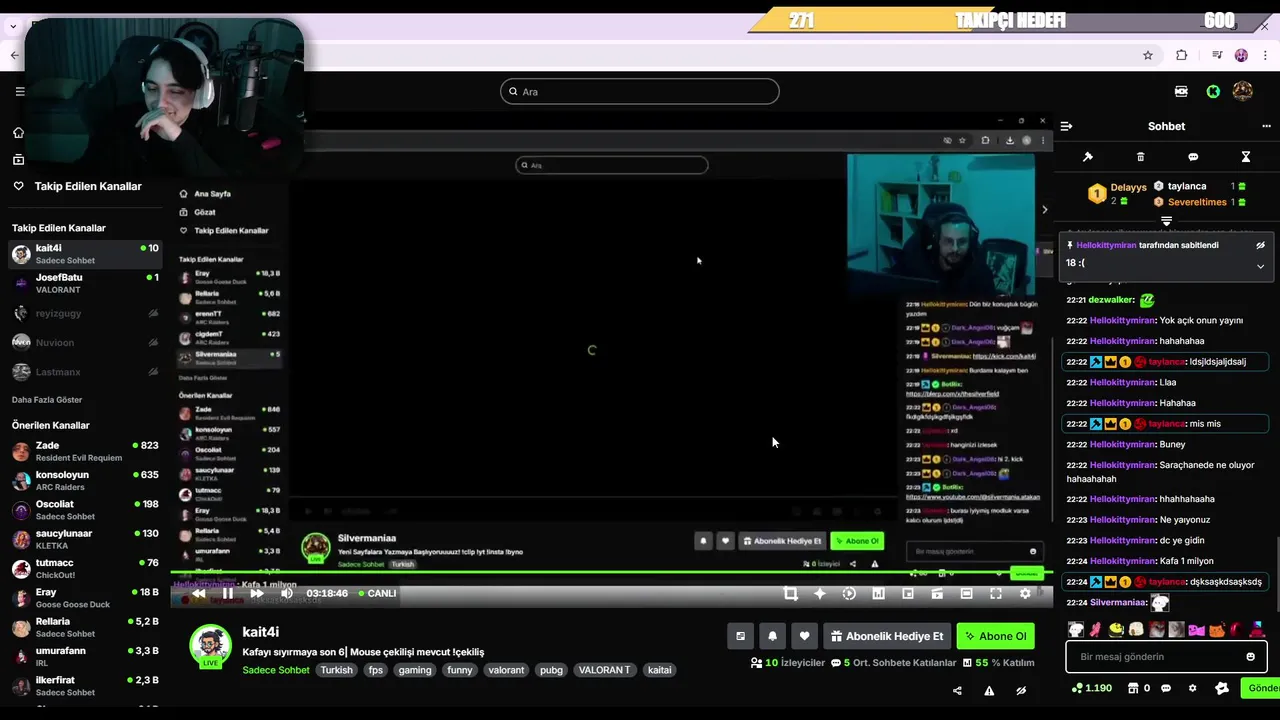Pause the live stream
Viewport: 1280px width, 720px height.
pos(228,593)
